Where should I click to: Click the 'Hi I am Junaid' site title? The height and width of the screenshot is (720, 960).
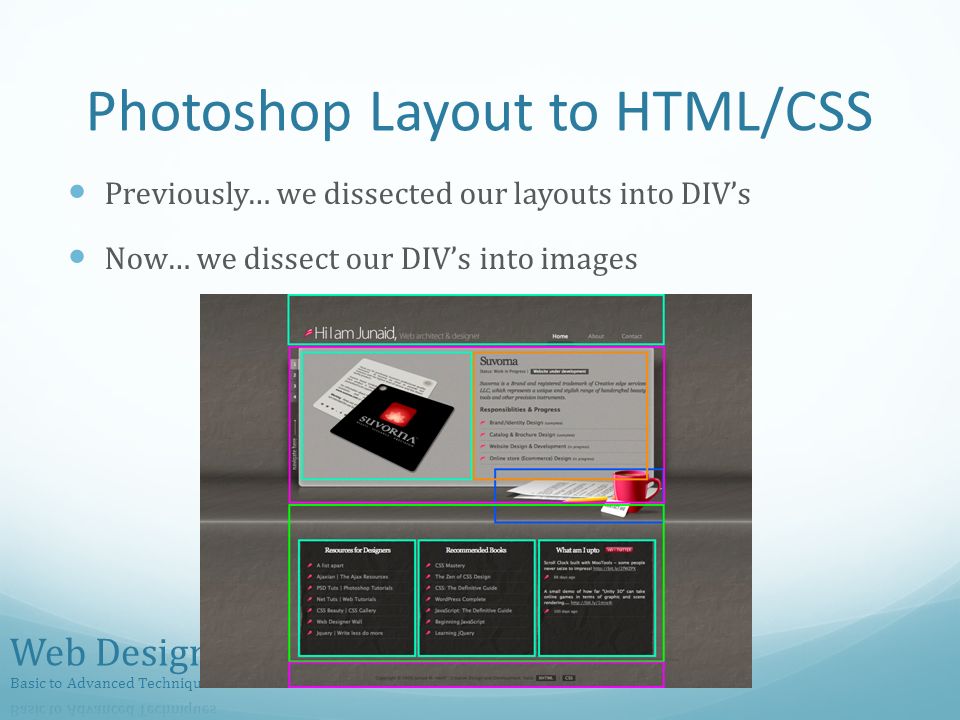pyautogui.click(x=355, y=334)
